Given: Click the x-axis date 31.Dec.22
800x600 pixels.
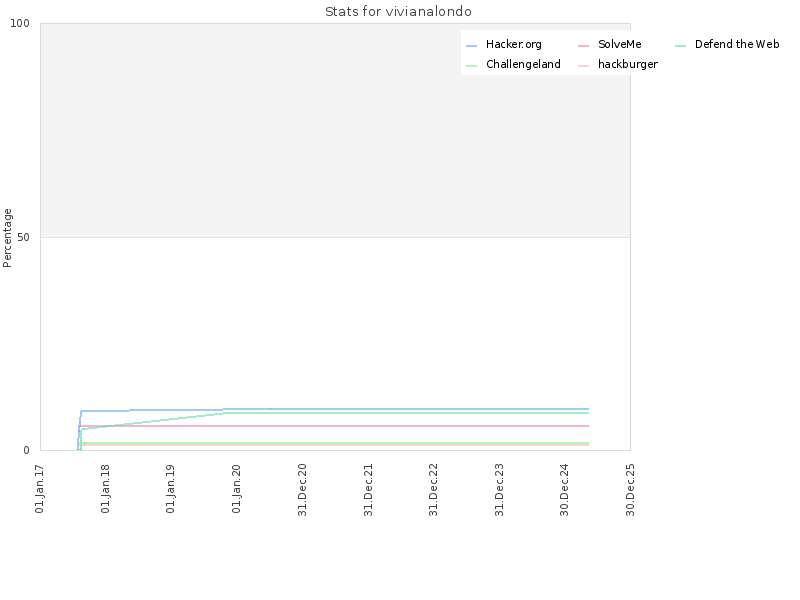Looking at the screenshot, I should click(433, 490).
